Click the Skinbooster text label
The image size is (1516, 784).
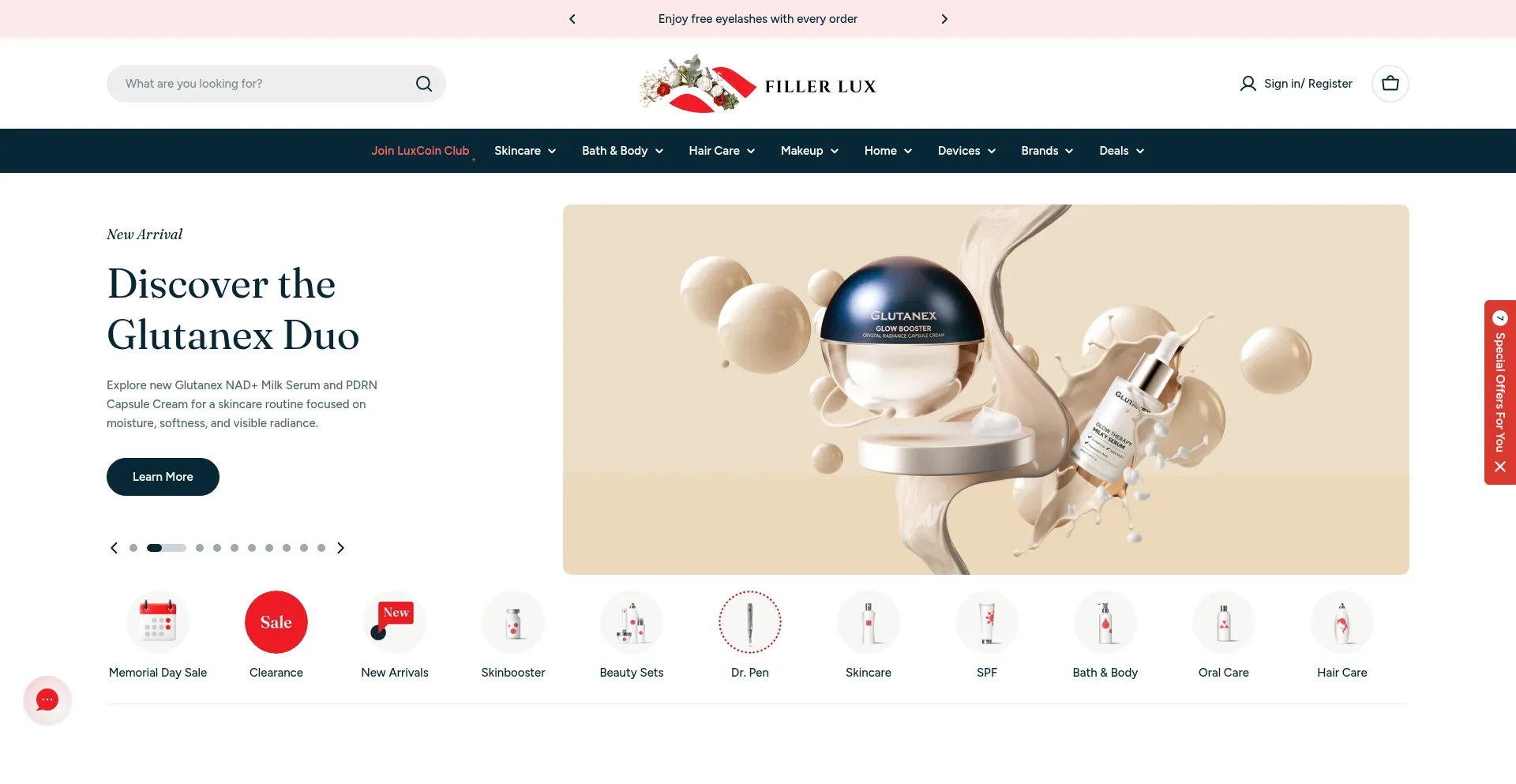point(513,673)
